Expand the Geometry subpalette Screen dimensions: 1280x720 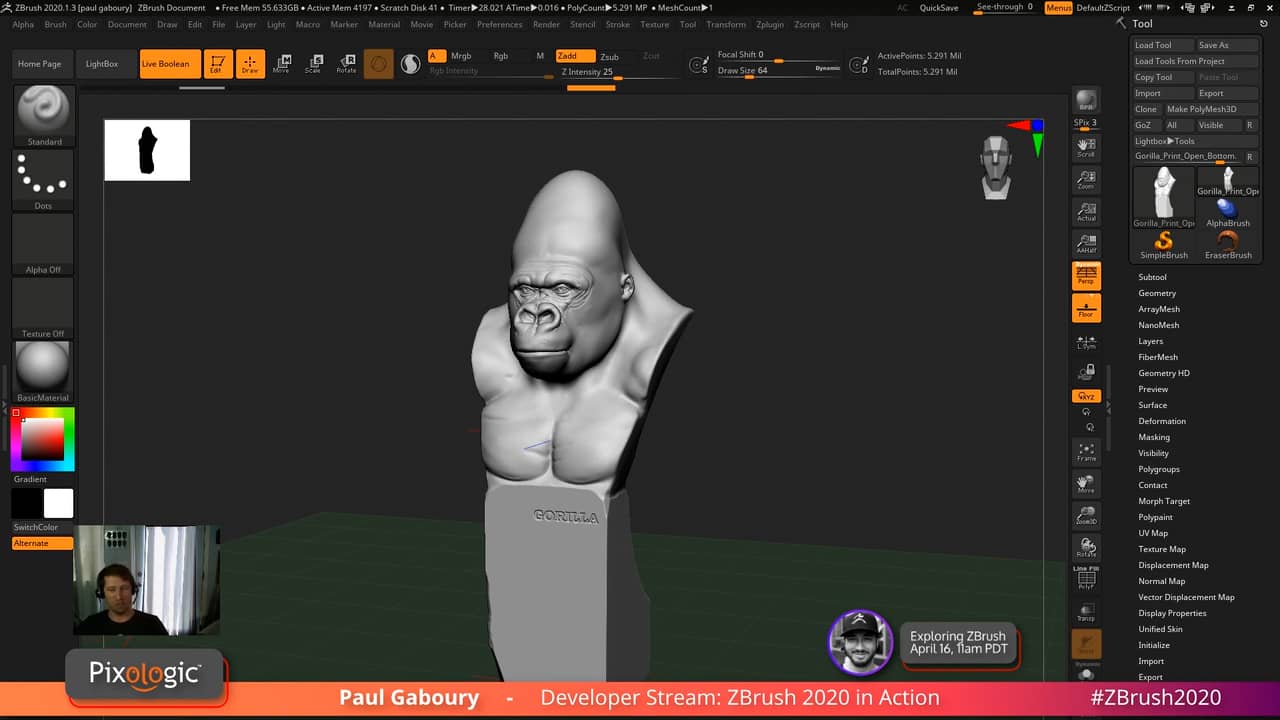1157,293
